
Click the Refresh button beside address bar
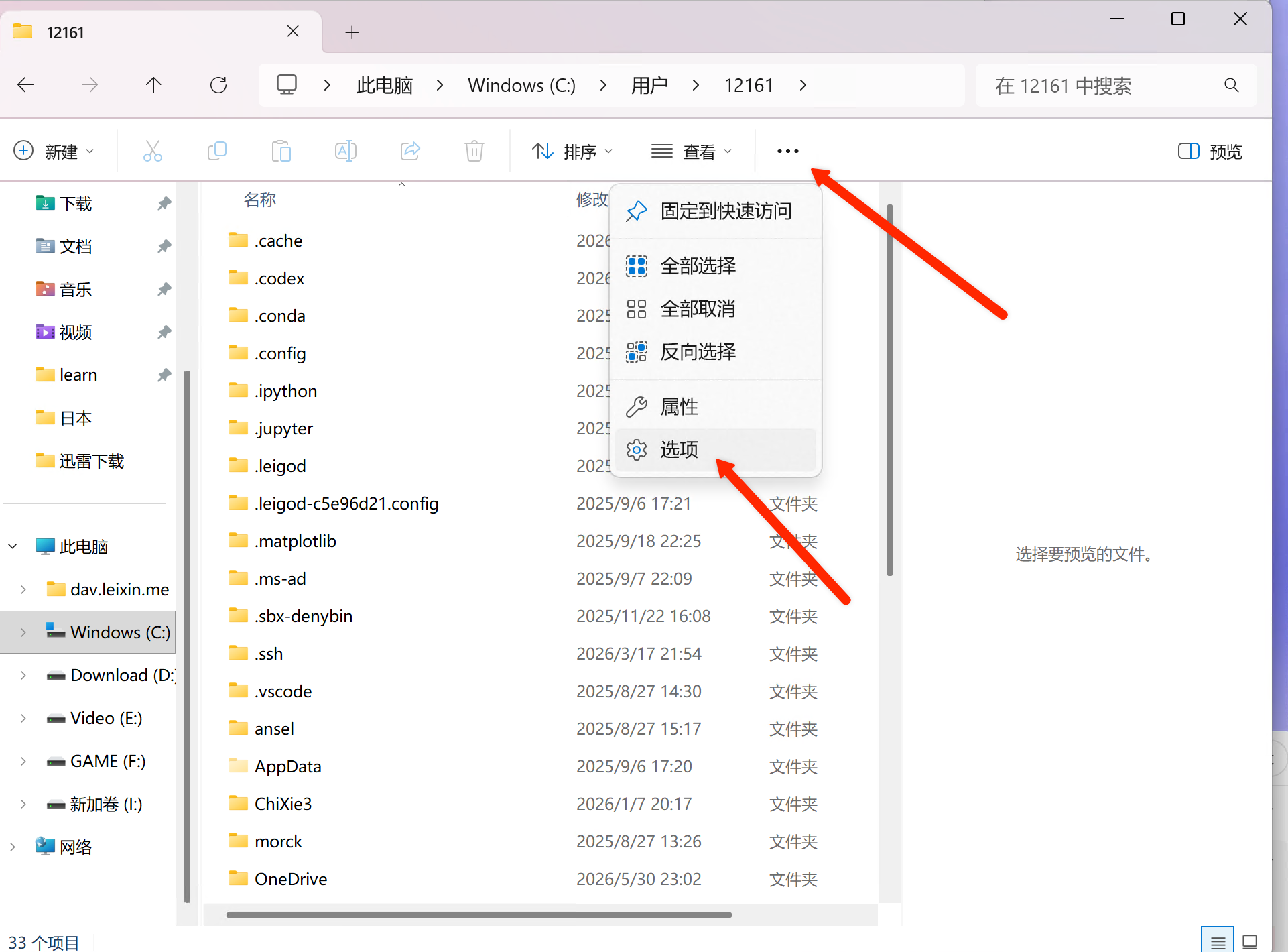(x=218, y=85)
